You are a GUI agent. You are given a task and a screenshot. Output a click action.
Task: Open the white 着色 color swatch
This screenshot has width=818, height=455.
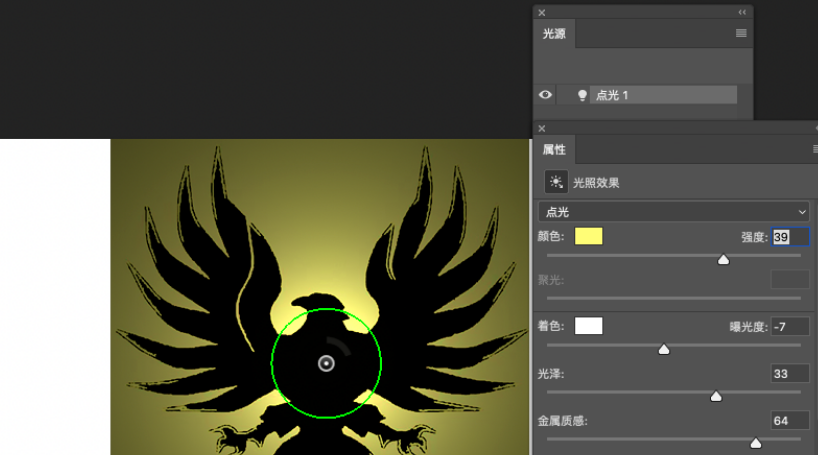click(588, 326)
